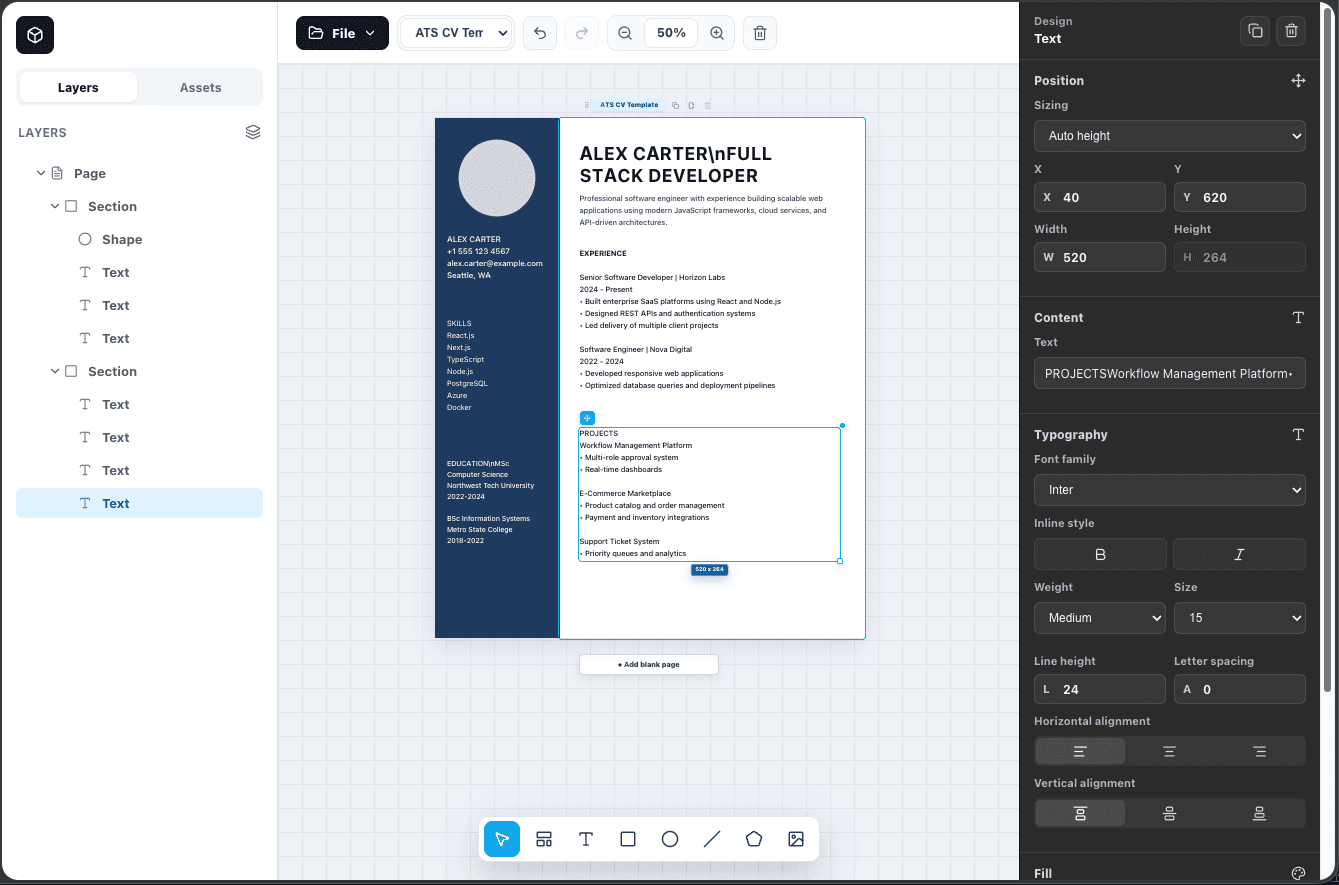1339x885 pixels.
Task: Select the Rectangle shape tool
Action: pyautogui.click(x=628, y=839)
